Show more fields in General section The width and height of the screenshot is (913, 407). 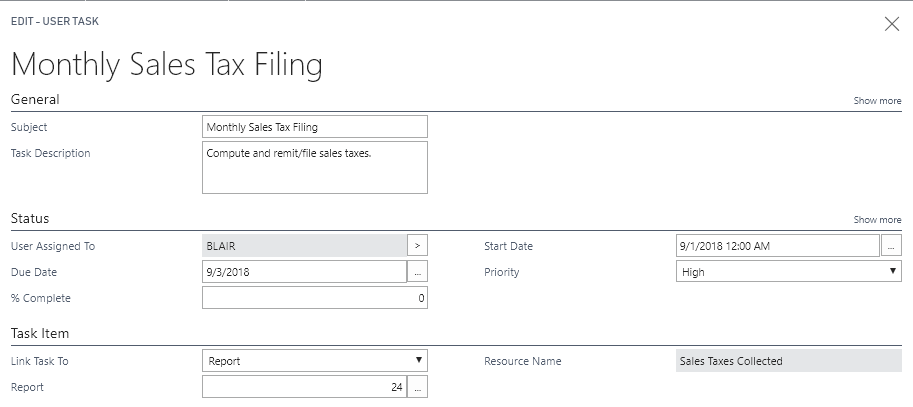coord(877,101)
